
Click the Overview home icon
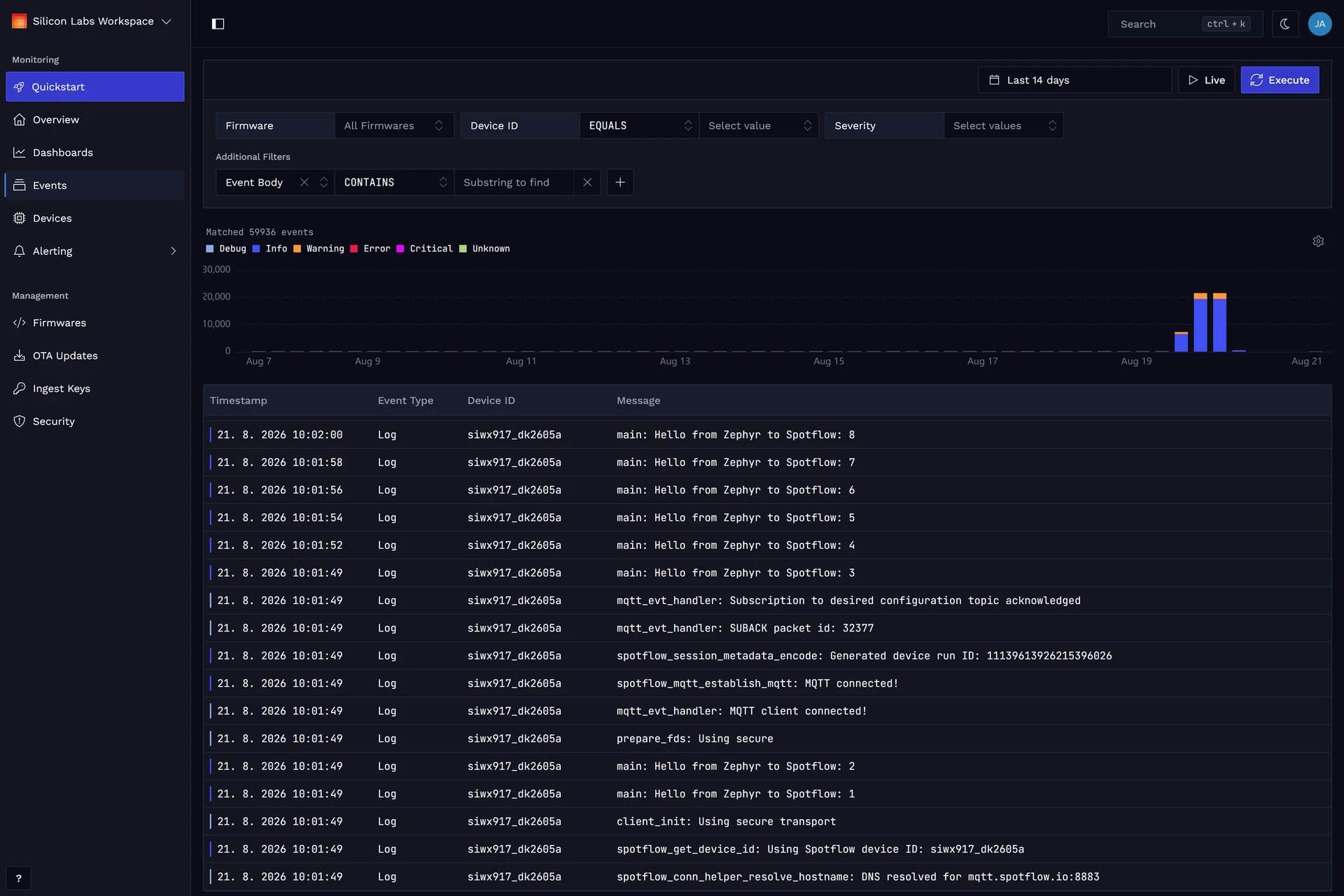point(19,120)
